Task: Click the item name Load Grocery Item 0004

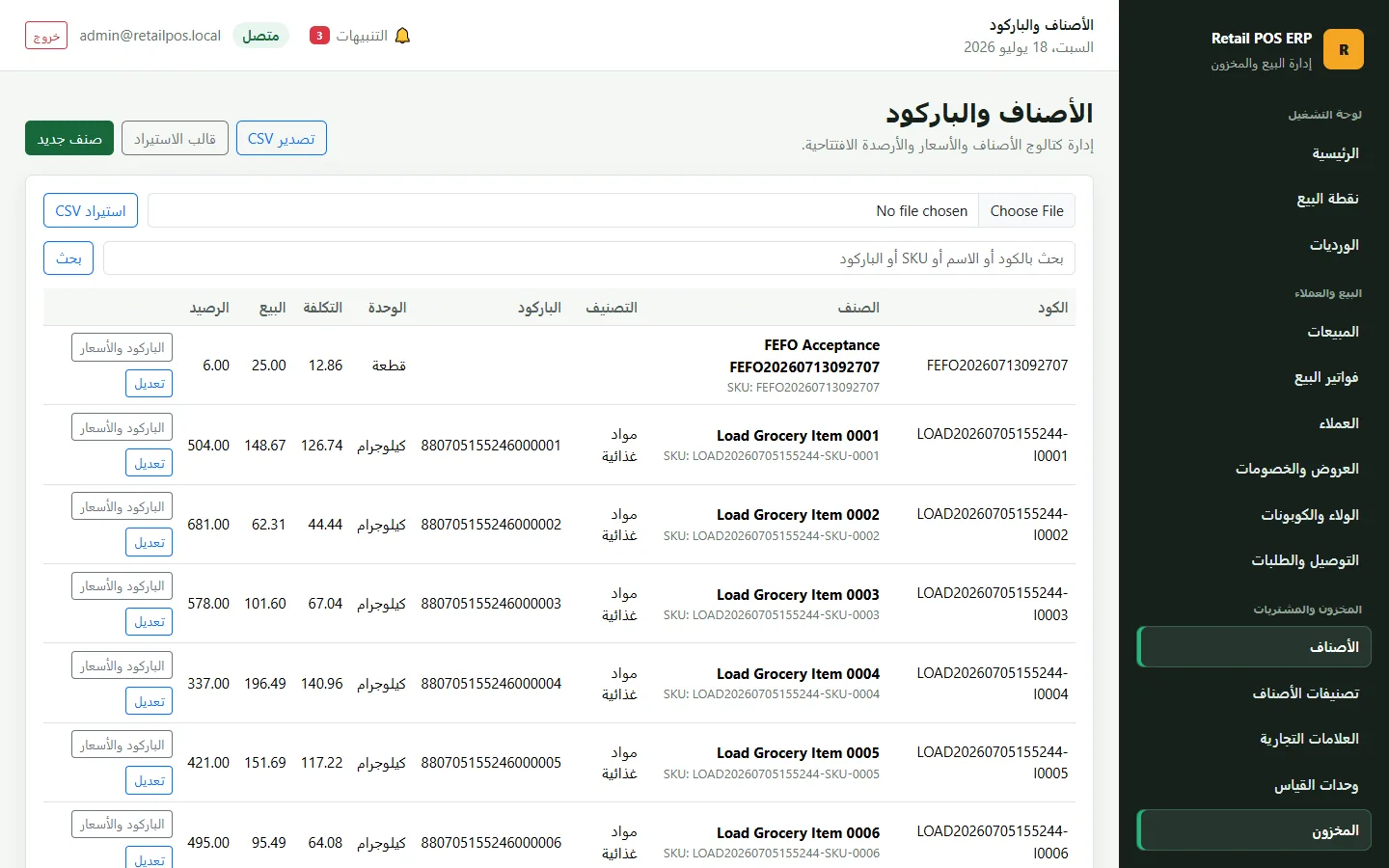Action: pyautogui.click(x=798, y=674)
